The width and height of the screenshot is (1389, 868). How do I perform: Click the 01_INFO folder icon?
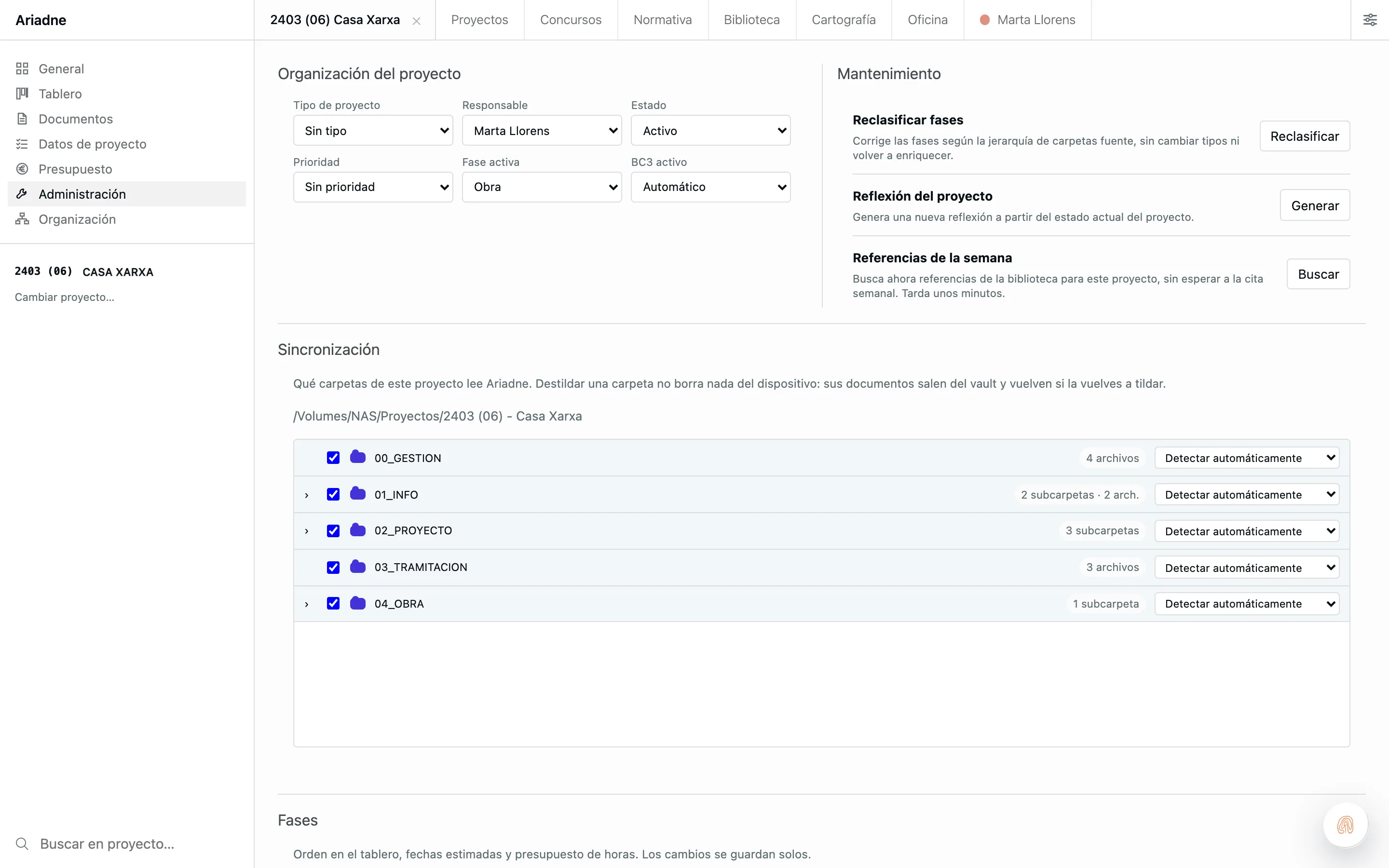[x=357, y=494]
